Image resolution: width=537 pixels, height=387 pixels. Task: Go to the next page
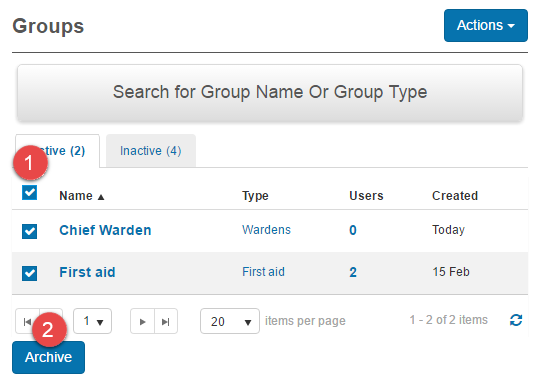coord(142,321)
